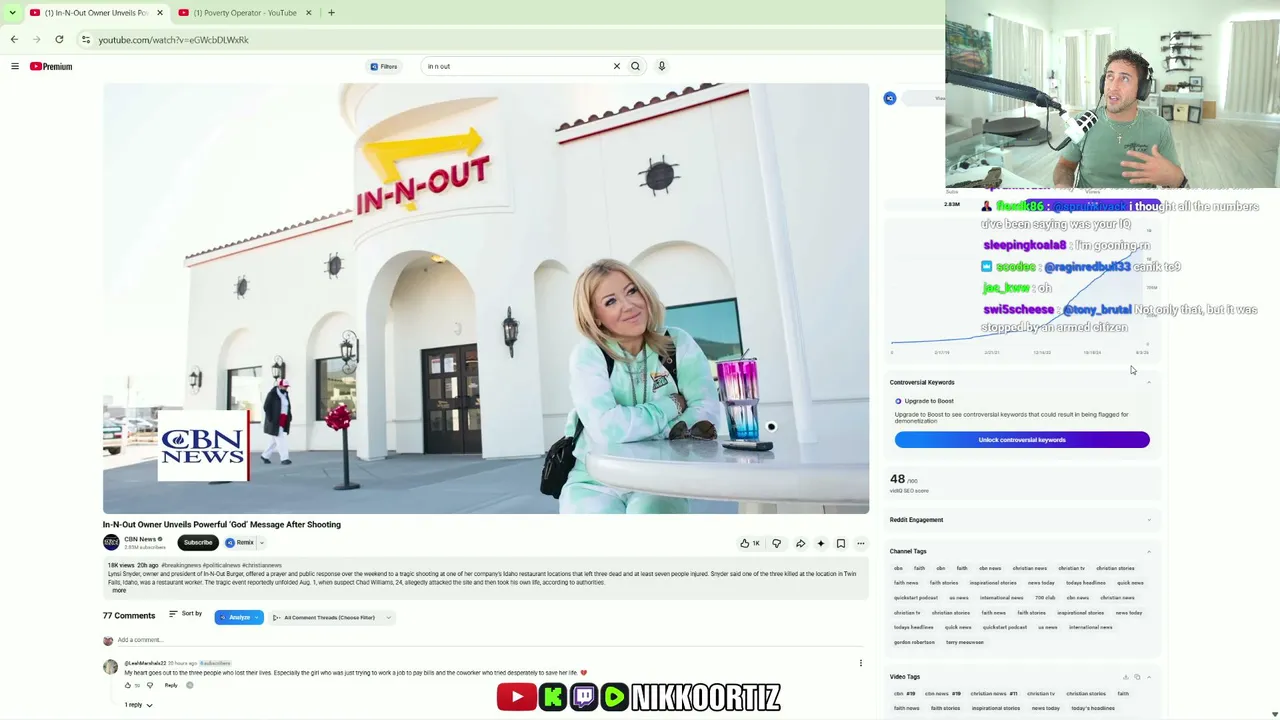Screen dimensions: 1280x720
Task: Go to YouTube Premium home logo
Action: (51, 66)
